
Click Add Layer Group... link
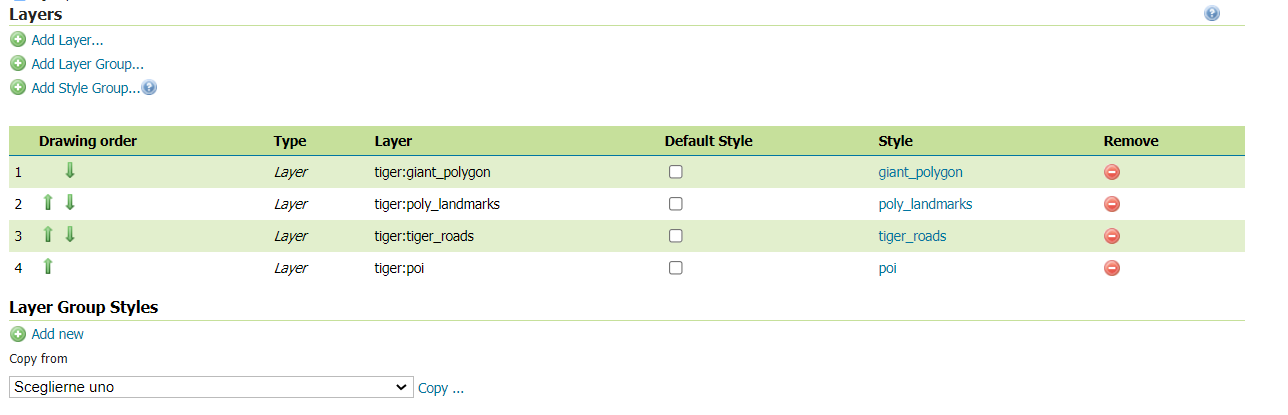pos(87,64)
